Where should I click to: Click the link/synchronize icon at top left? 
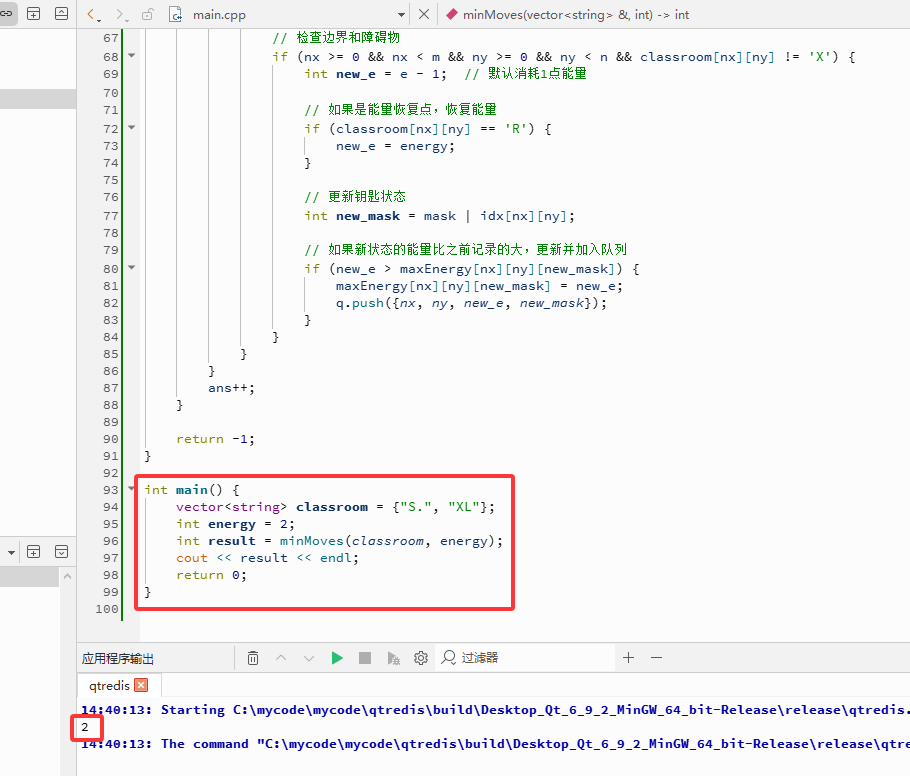pos(6,13)
